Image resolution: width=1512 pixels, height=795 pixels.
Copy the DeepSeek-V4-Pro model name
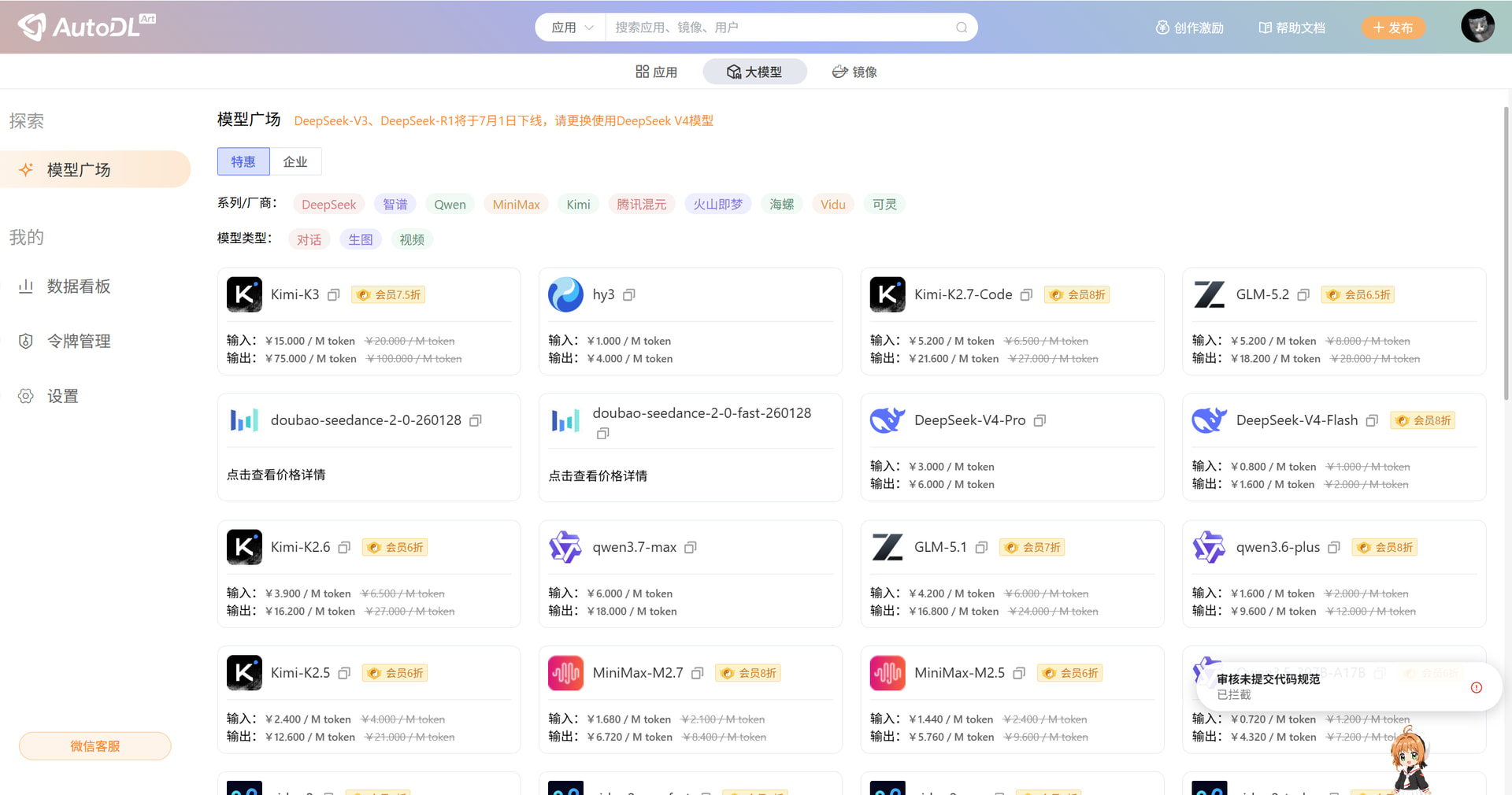(x=1039, y=421)
